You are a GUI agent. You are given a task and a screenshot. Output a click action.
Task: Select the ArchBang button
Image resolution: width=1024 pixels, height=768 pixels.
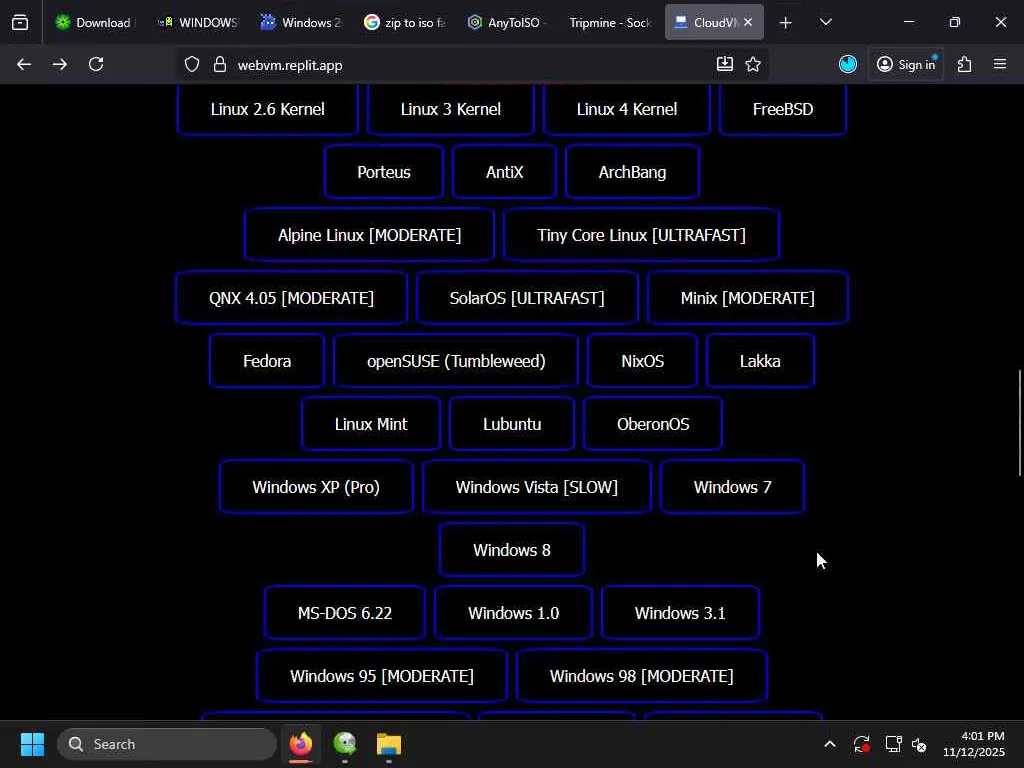(x=632, y=172)
